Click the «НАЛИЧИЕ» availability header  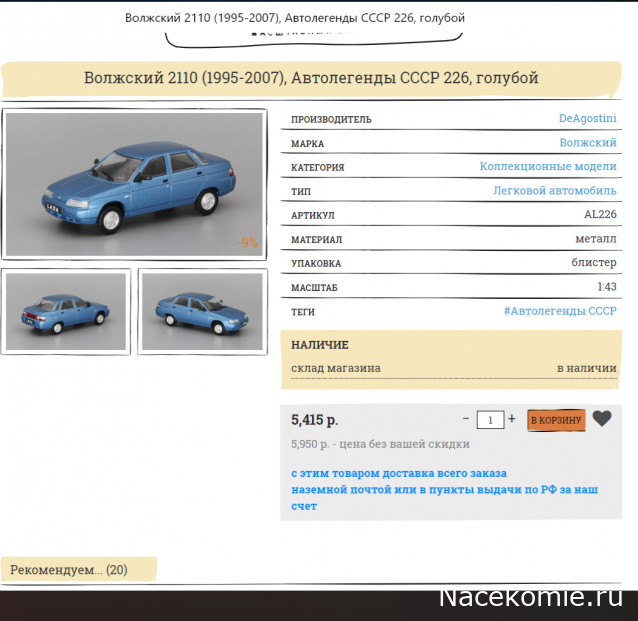pyautogui.click(x=320, y=345)
